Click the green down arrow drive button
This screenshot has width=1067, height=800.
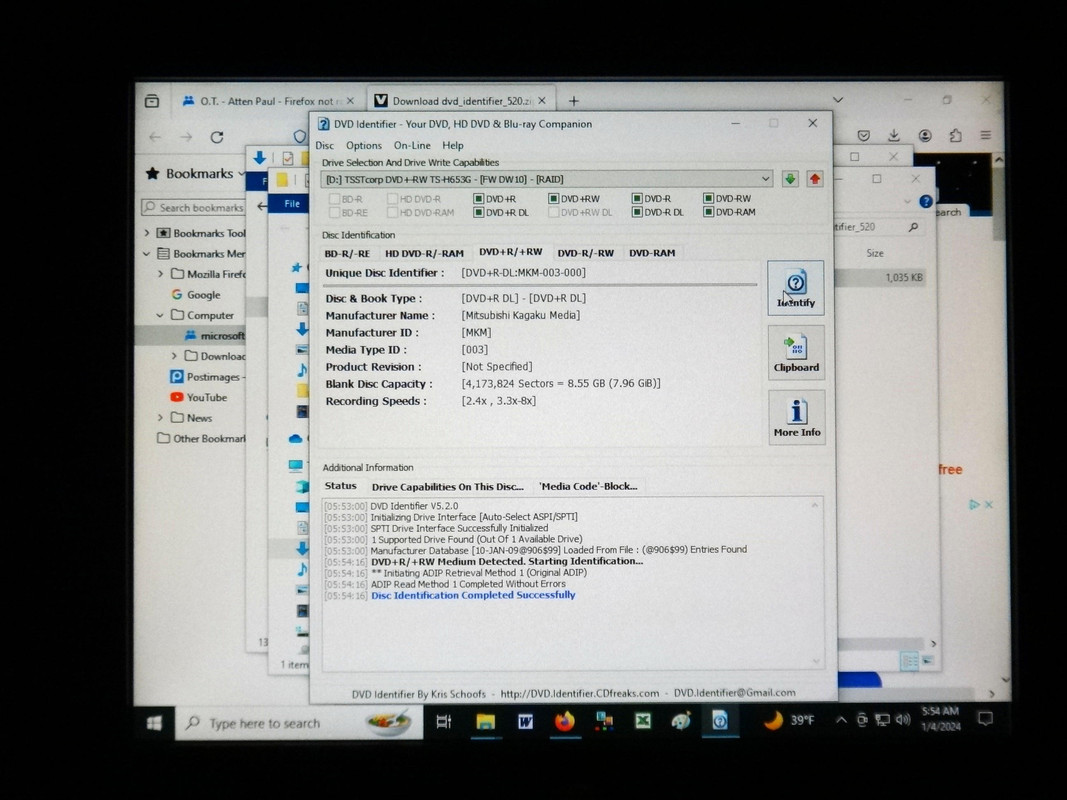(x=789, y=179)
